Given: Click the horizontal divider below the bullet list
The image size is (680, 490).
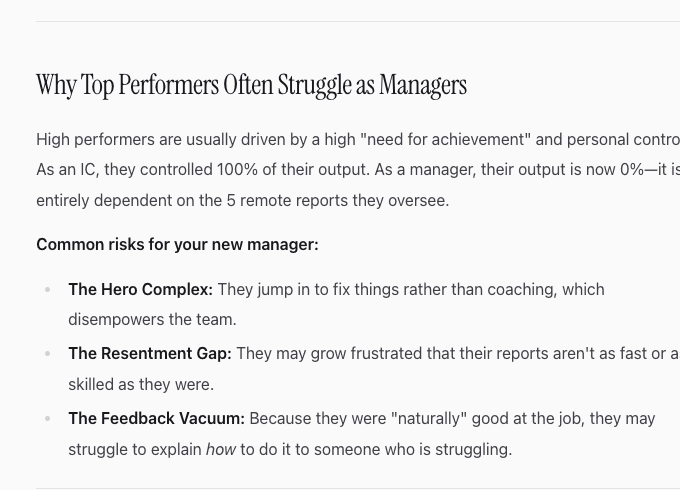Looking at the screenshot, I should tap(358, 488).
